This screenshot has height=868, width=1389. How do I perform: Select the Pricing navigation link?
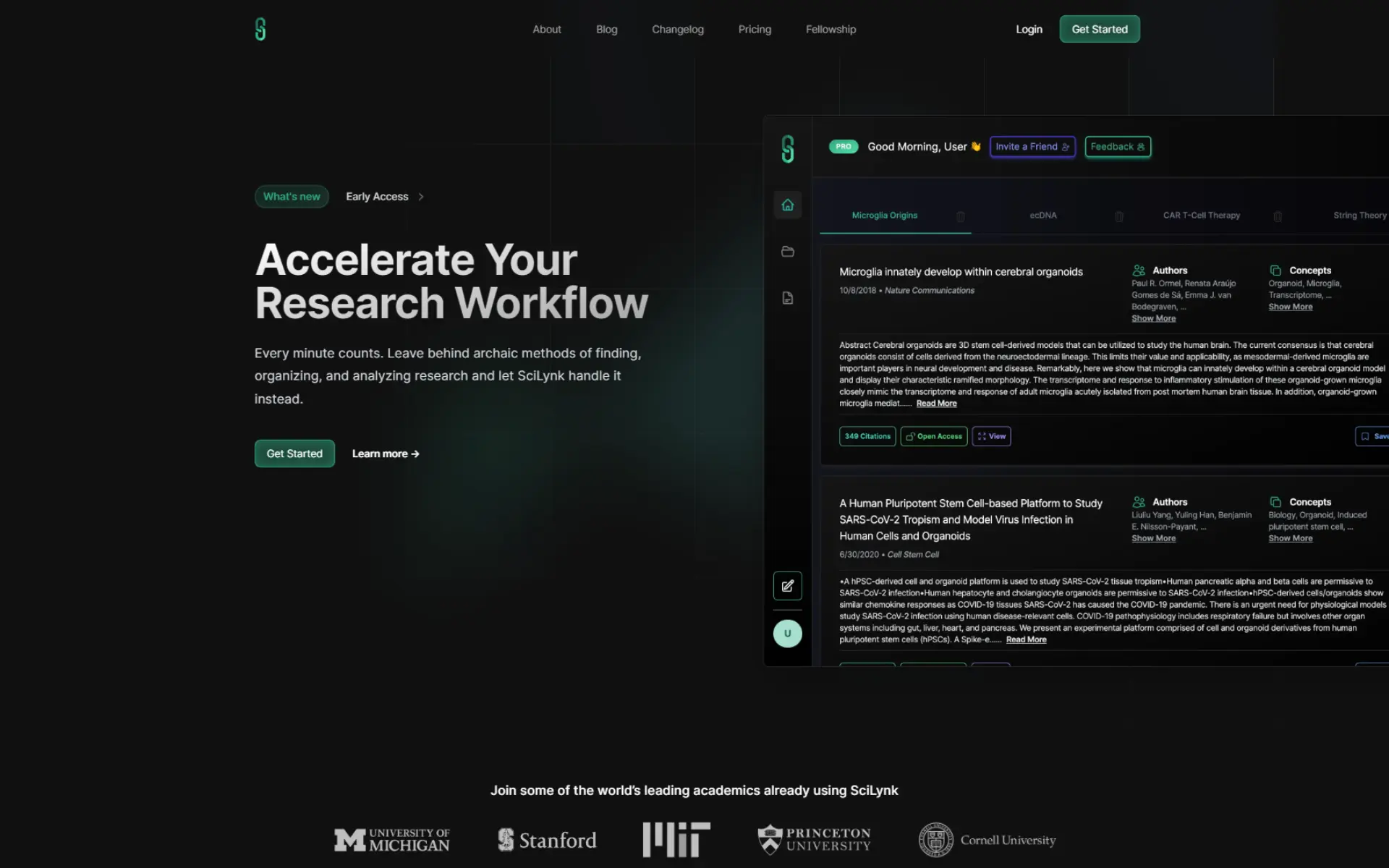pyautogui.click(x=755, y=30)
